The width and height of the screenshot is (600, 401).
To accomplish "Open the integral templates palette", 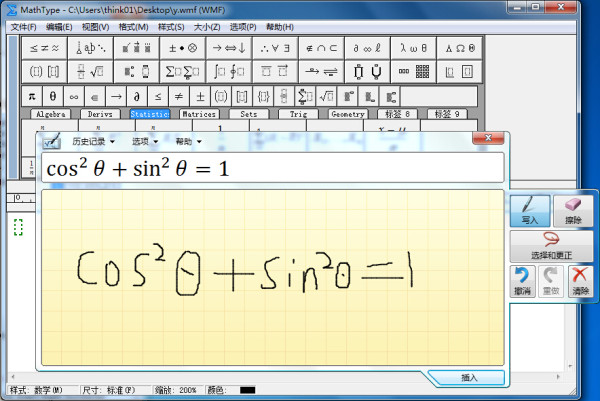I will [229, 72].
